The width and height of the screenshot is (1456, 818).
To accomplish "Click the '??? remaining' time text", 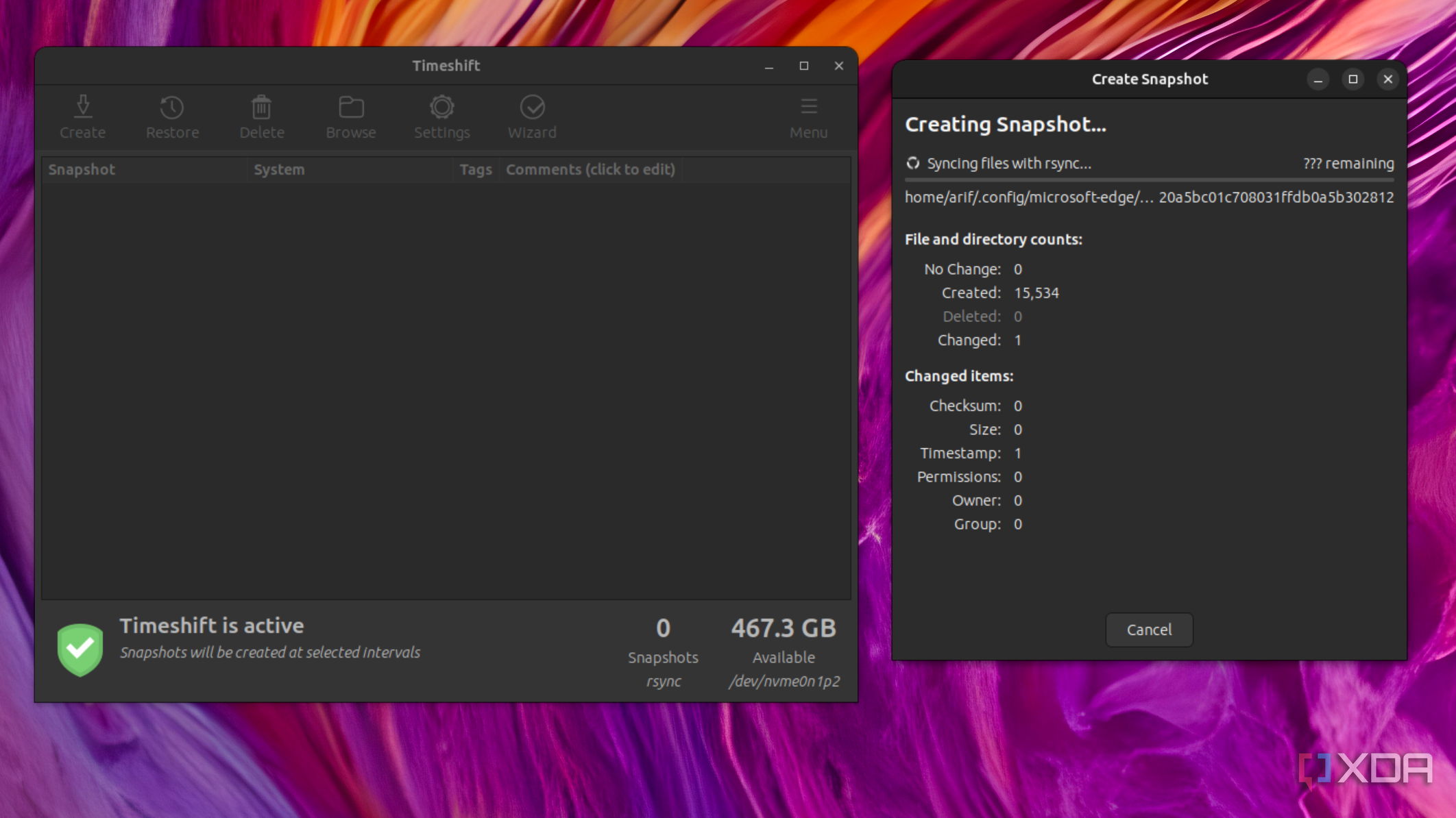I will 1348,163.
